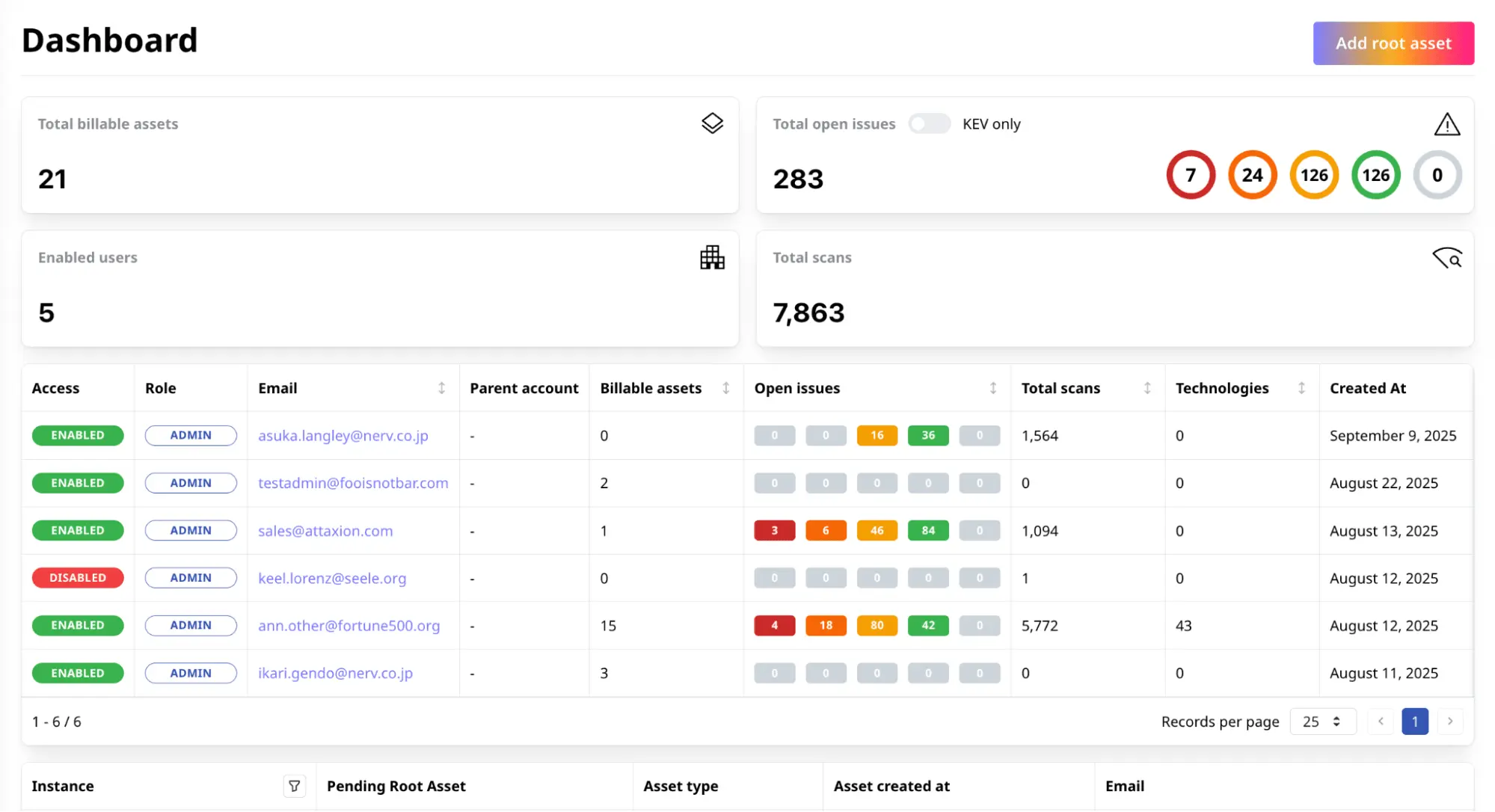Sort table by Technologies column
The height and width of the screenshot is (812, 1495).
tap(1301, 388)
